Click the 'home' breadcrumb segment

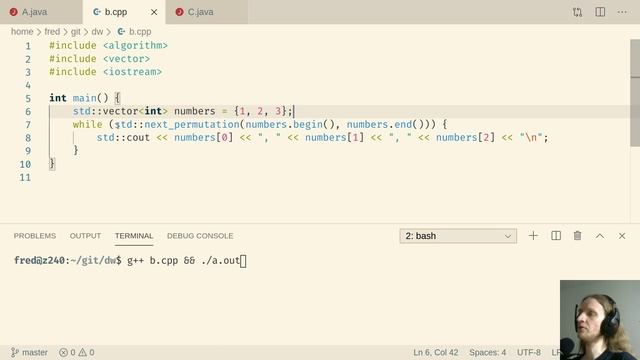[x=22, y=31]
